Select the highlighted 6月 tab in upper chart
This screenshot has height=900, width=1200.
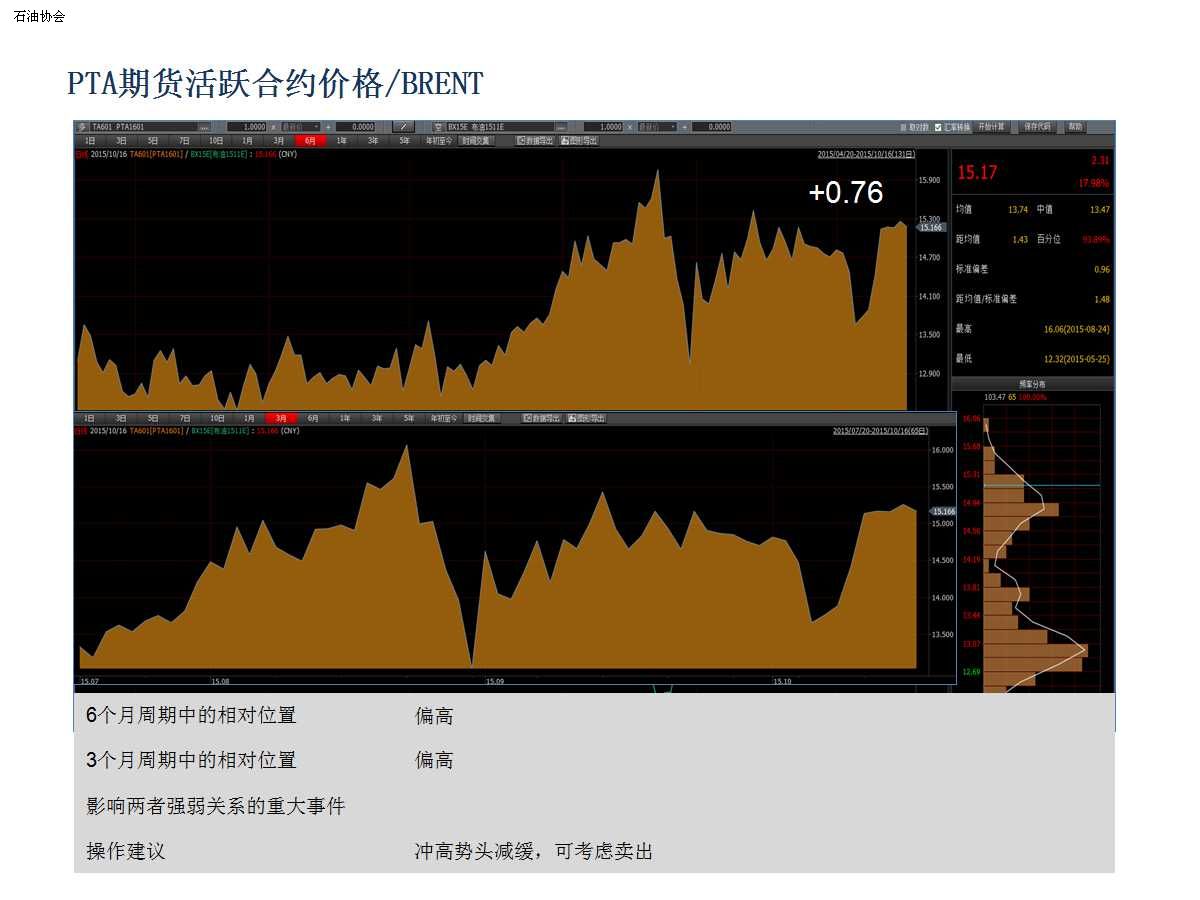310,141
